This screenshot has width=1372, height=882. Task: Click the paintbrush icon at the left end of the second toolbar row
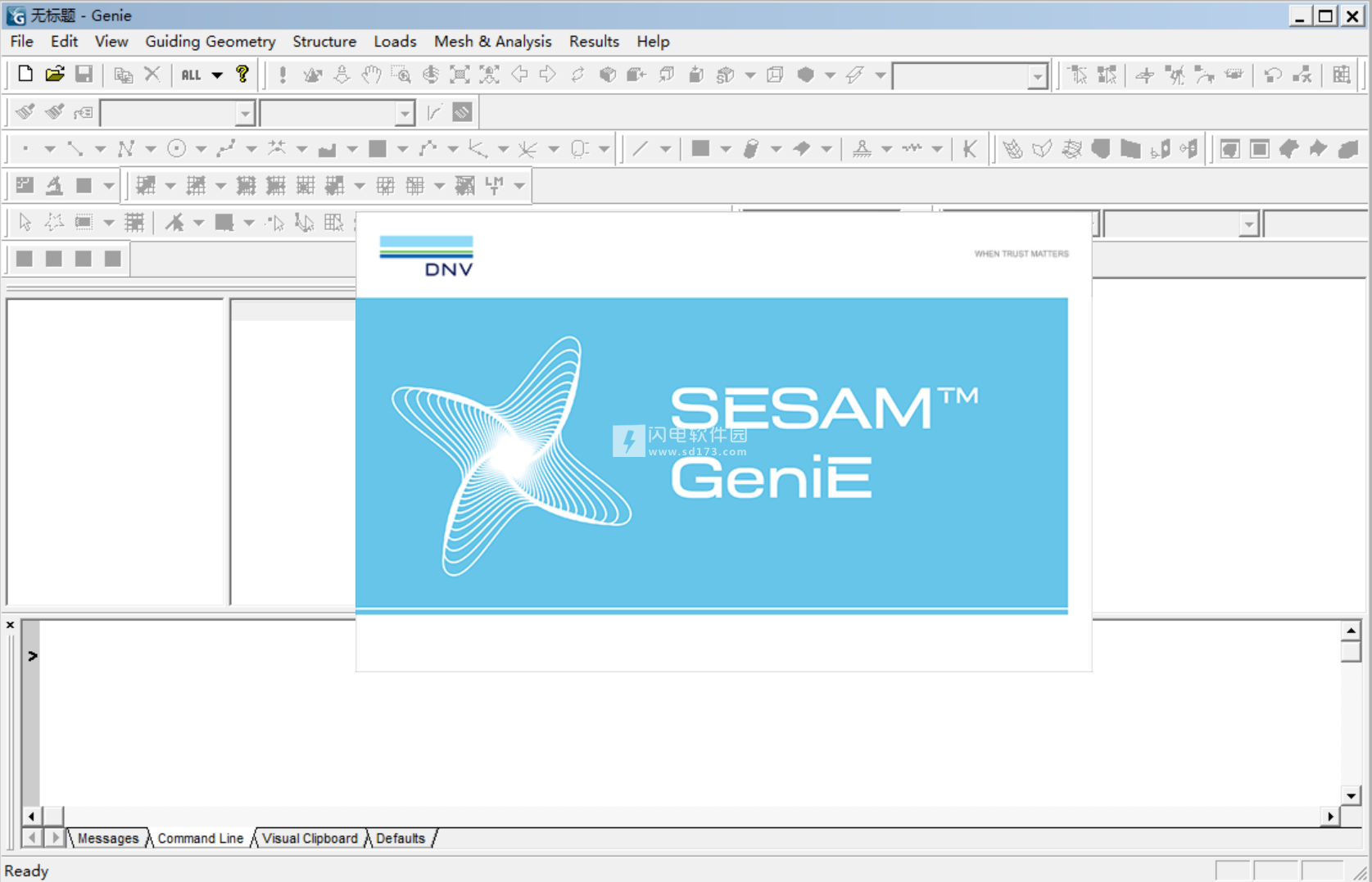[x=25, y=112]
